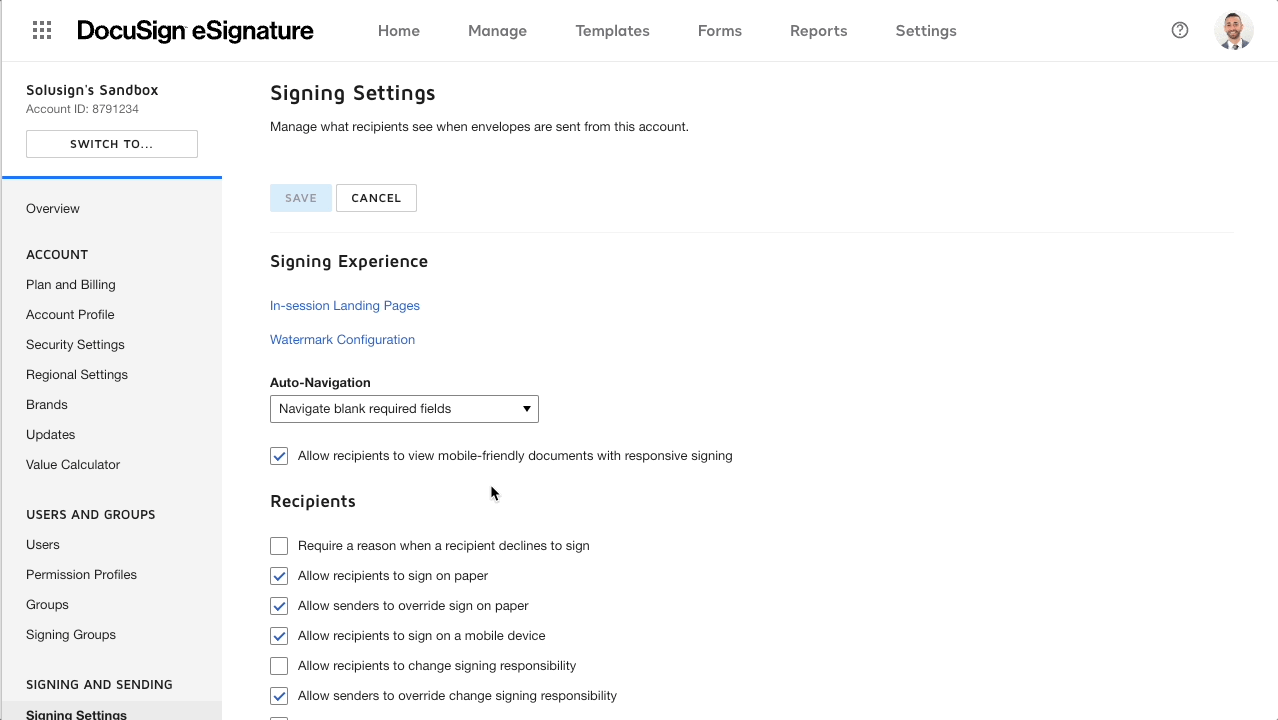This screenshot has height=720, width=1278.
Task: Open Signing Groups in sidebar
Action: click(71, 635)
